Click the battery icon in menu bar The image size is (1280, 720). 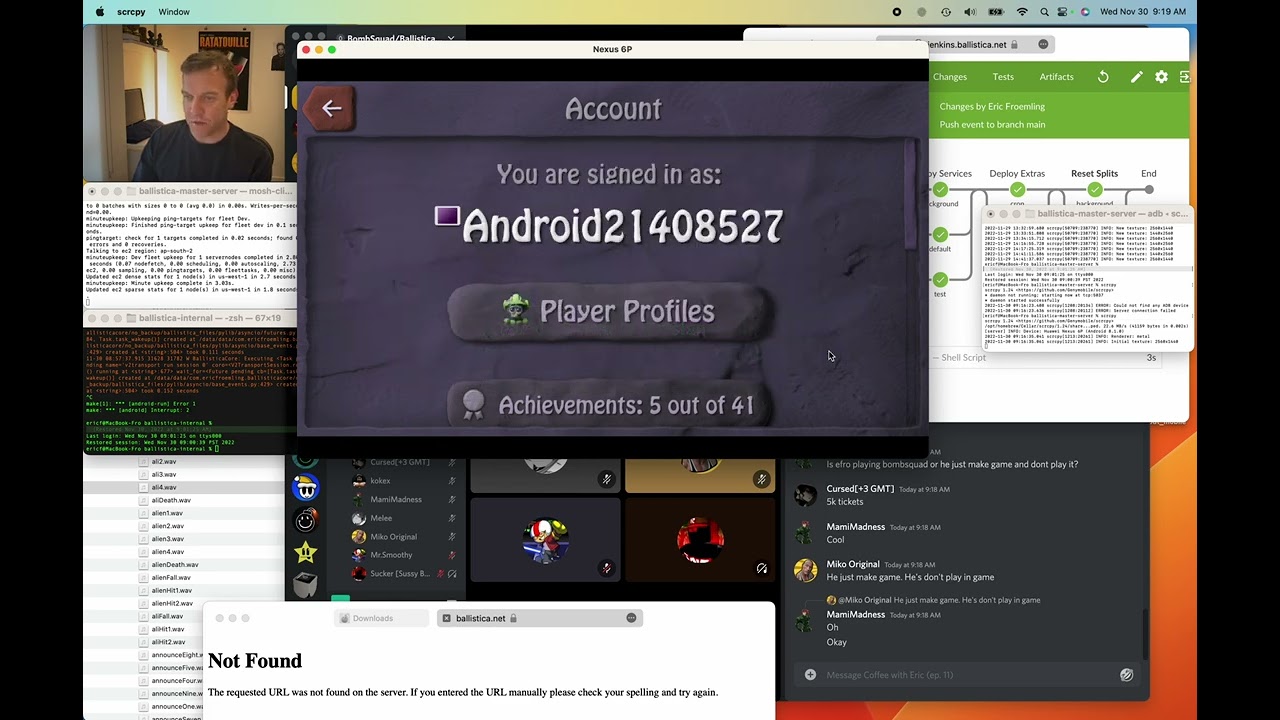995,12
